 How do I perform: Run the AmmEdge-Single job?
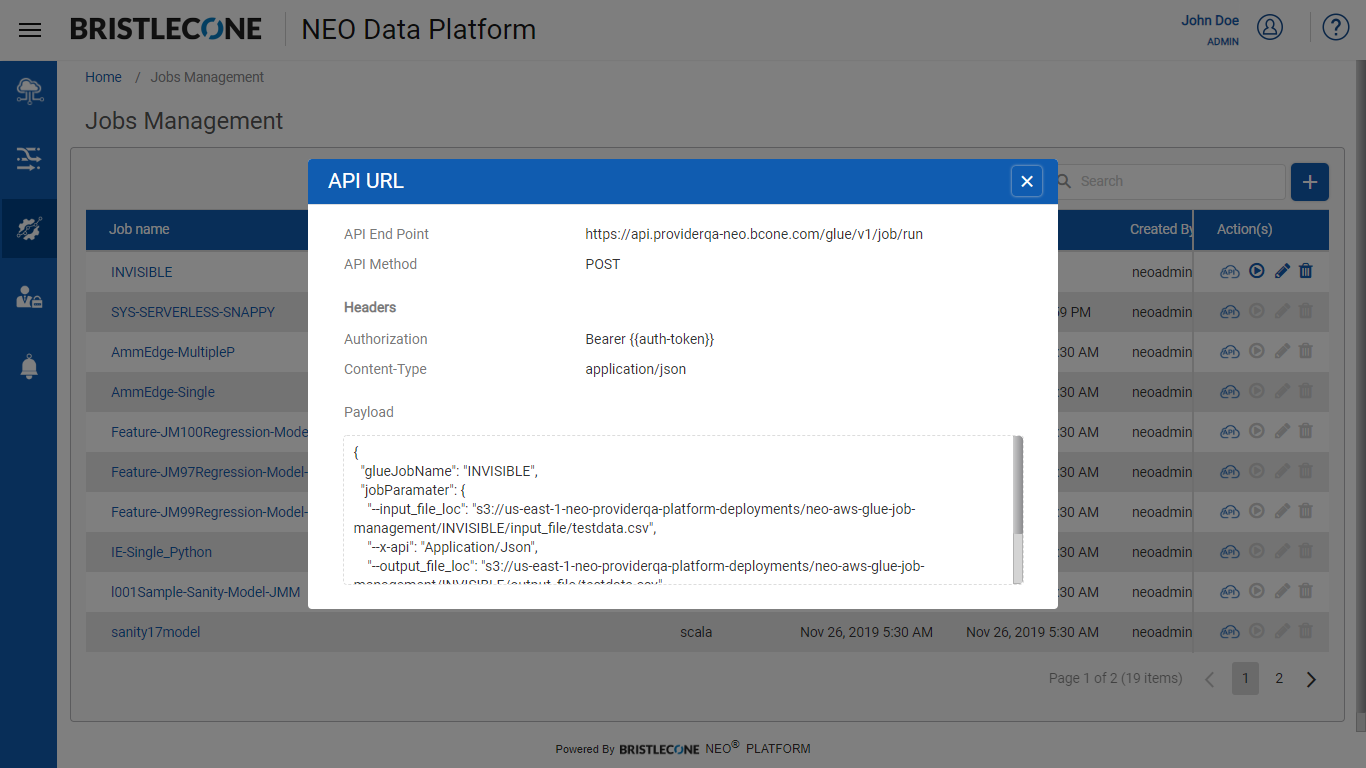point(1257,391)
